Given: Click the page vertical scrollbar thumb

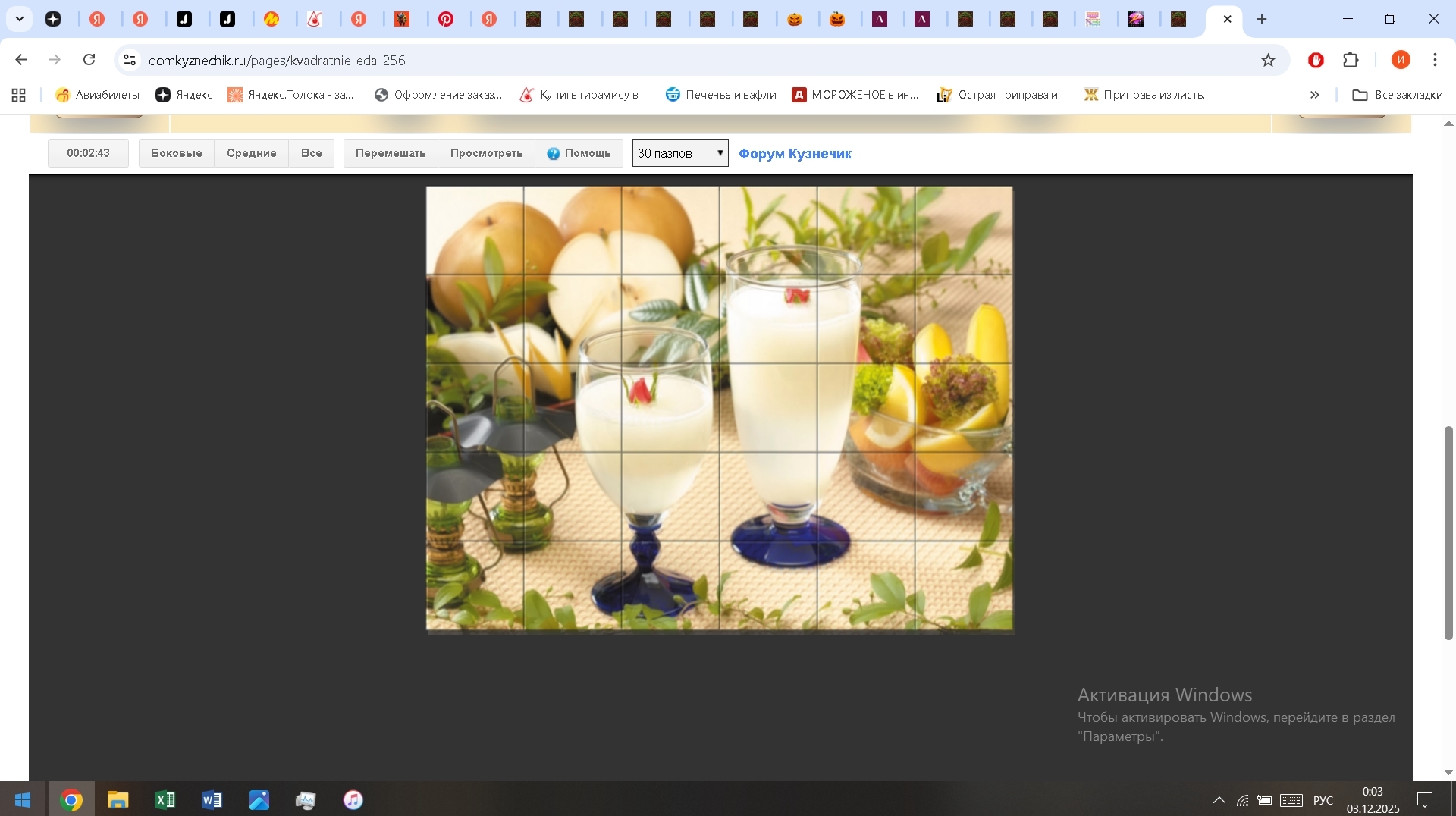Looking at the screenshot, I should (1448, 533).
